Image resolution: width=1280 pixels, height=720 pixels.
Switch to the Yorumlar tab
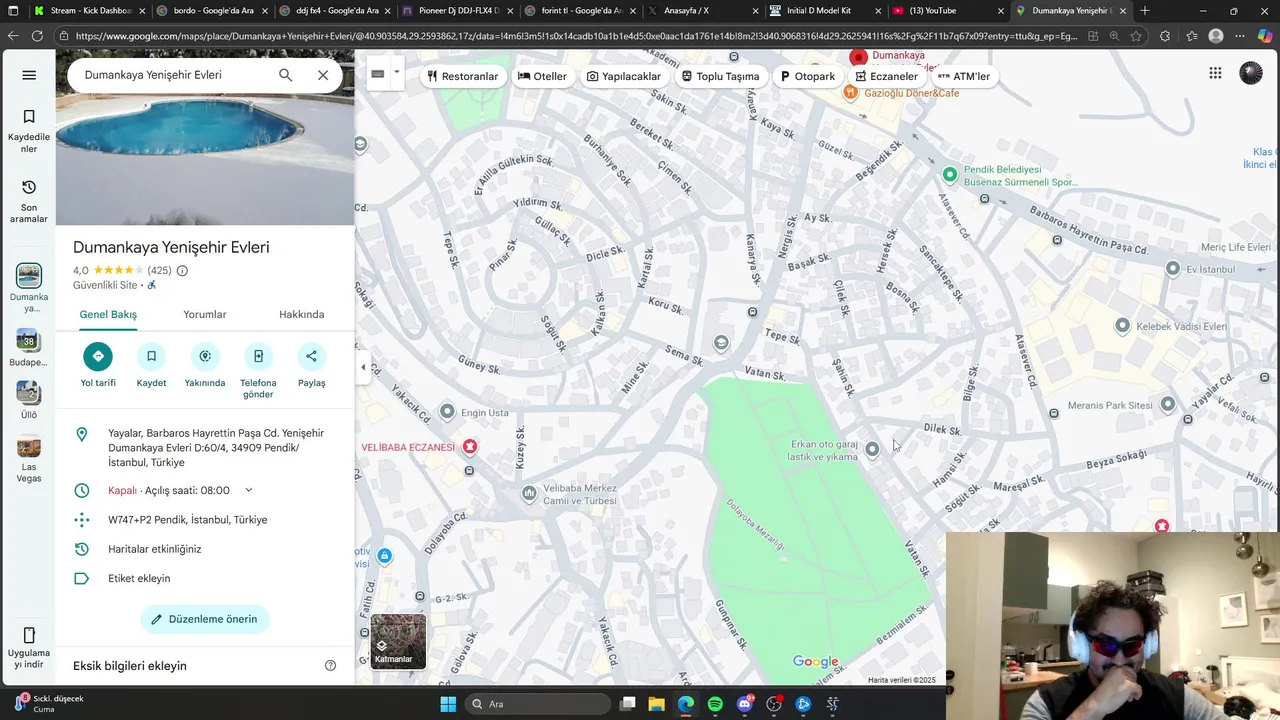click(x=205, y=314)
